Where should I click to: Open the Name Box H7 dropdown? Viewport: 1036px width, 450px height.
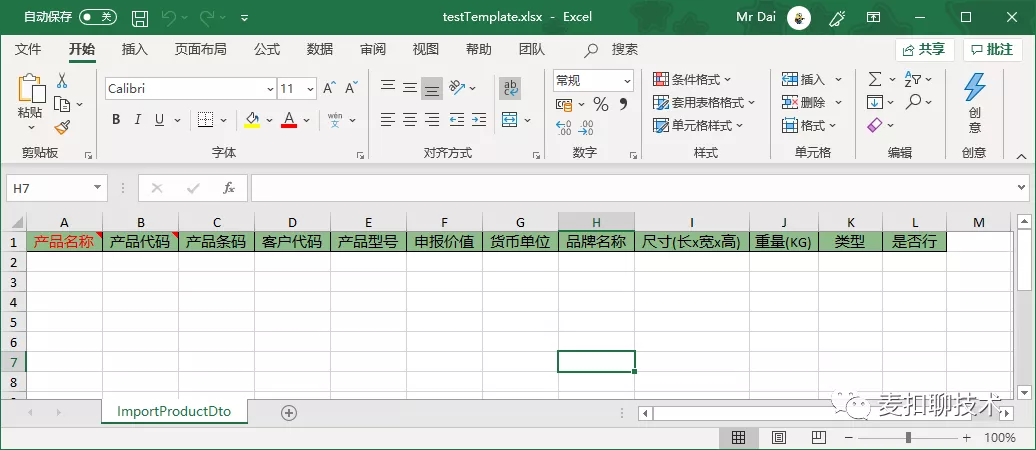tap(98, 188)
